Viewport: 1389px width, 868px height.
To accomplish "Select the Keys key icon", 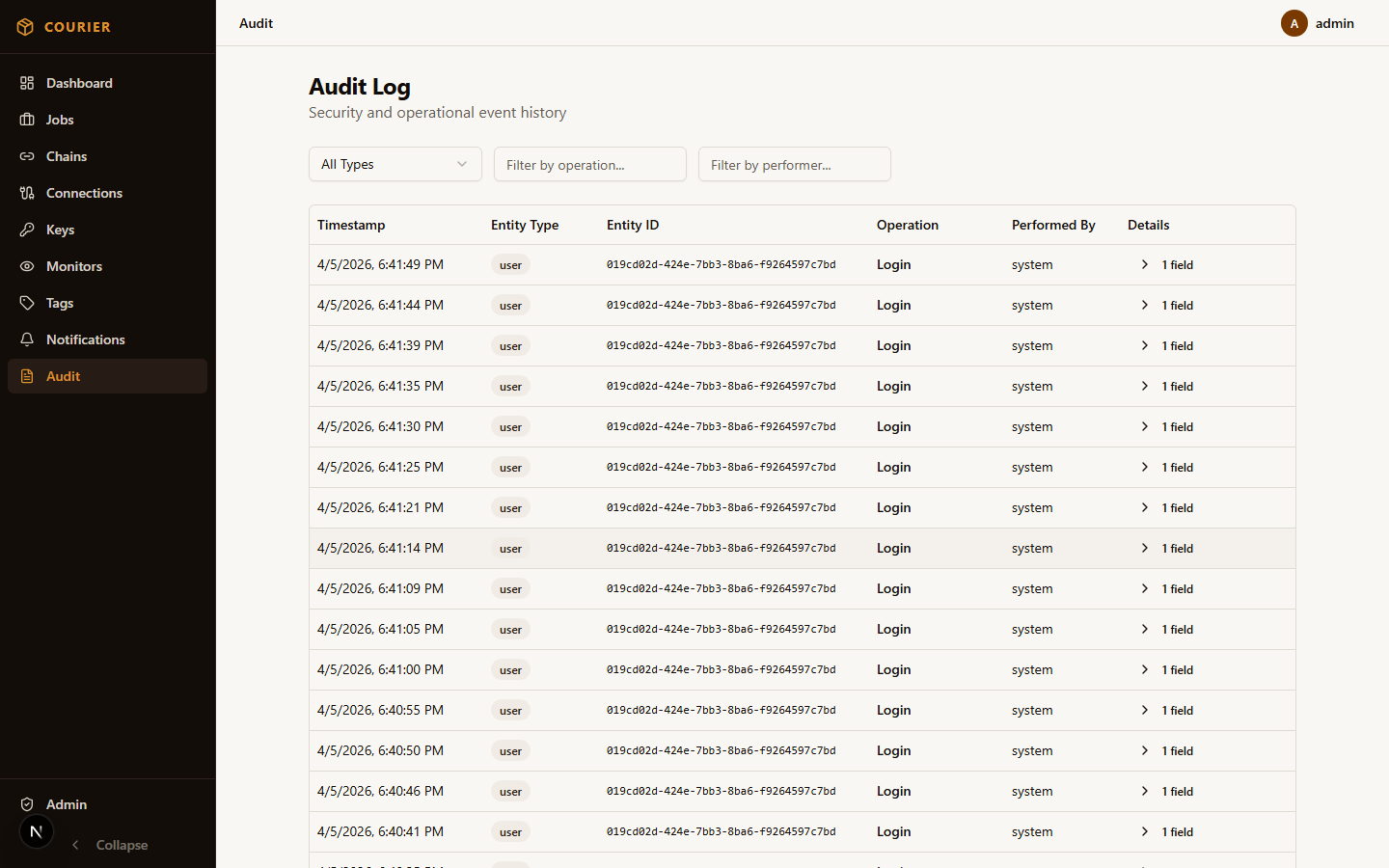I will pos(26,230).
